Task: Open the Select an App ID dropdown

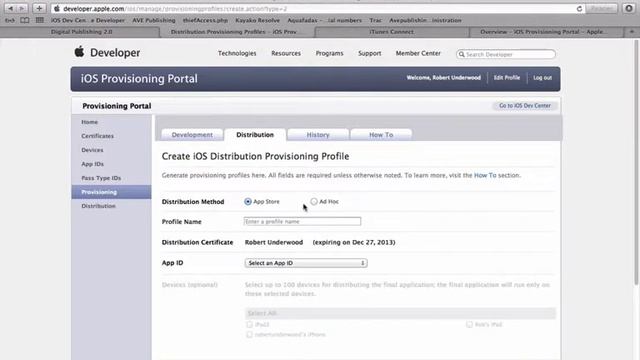Action: [x=306, y=263]
